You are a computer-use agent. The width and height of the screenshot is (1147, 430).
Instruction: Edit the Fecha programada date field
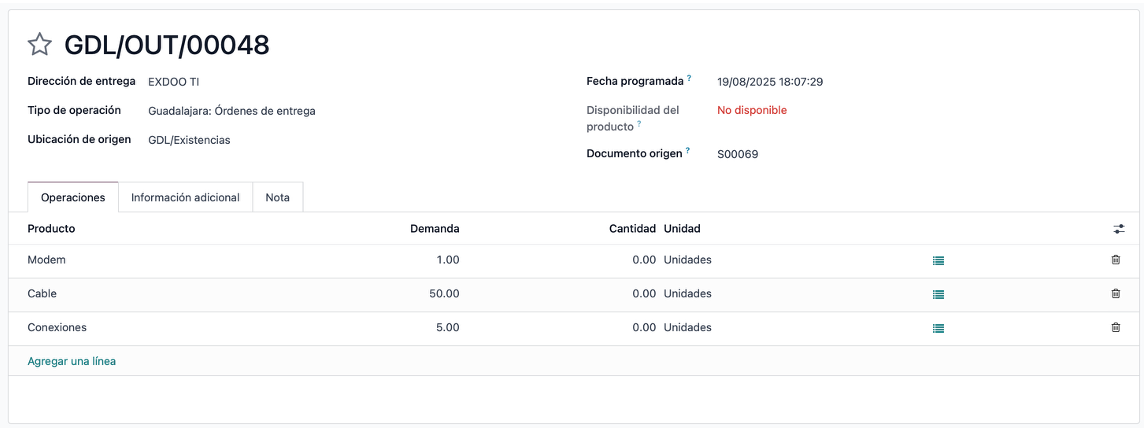770,82
